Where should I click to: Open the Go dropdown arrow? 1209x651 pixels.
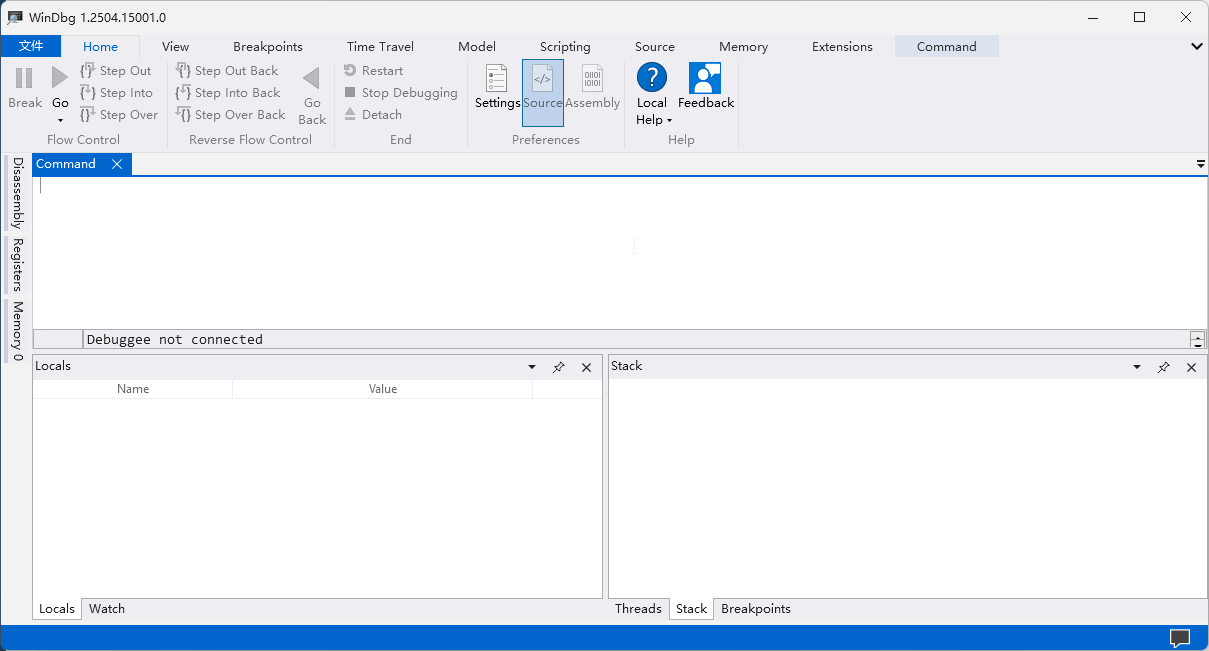pyautogui.click(x=60, y=120)
